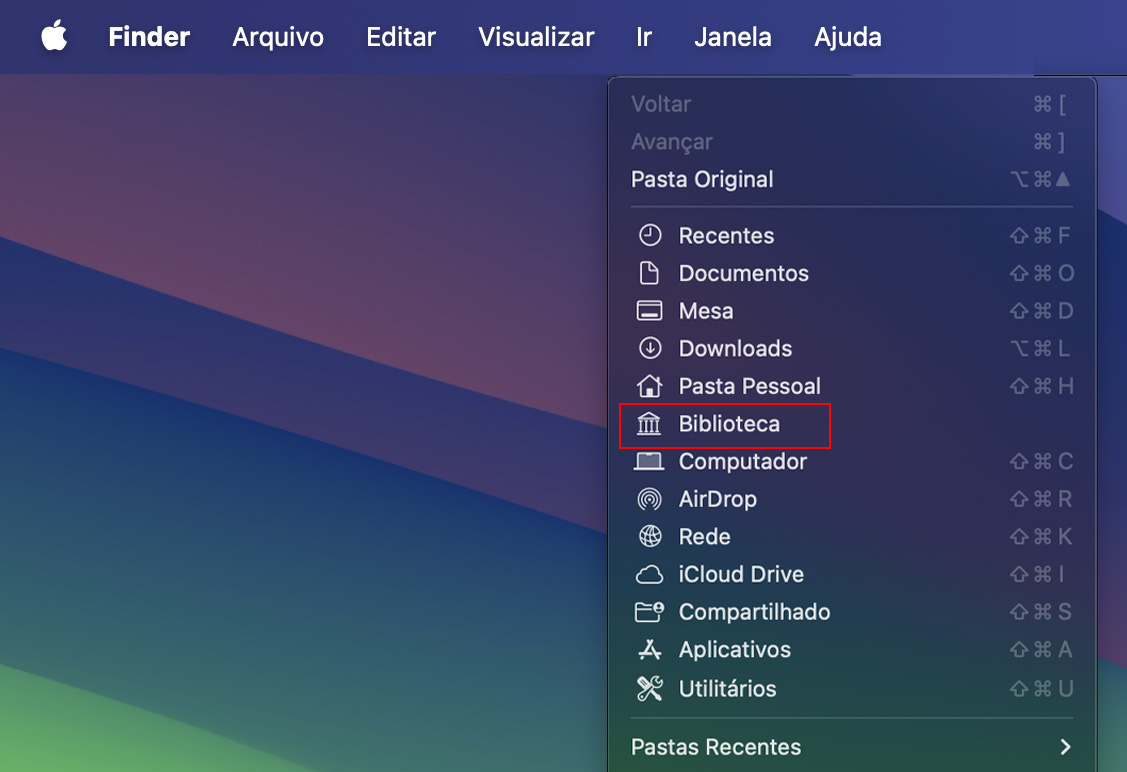1127x772 pixels.
Task: Select the house icon for Pasta Pessoal
Action: pyautogui.click(x=651, y=386)
